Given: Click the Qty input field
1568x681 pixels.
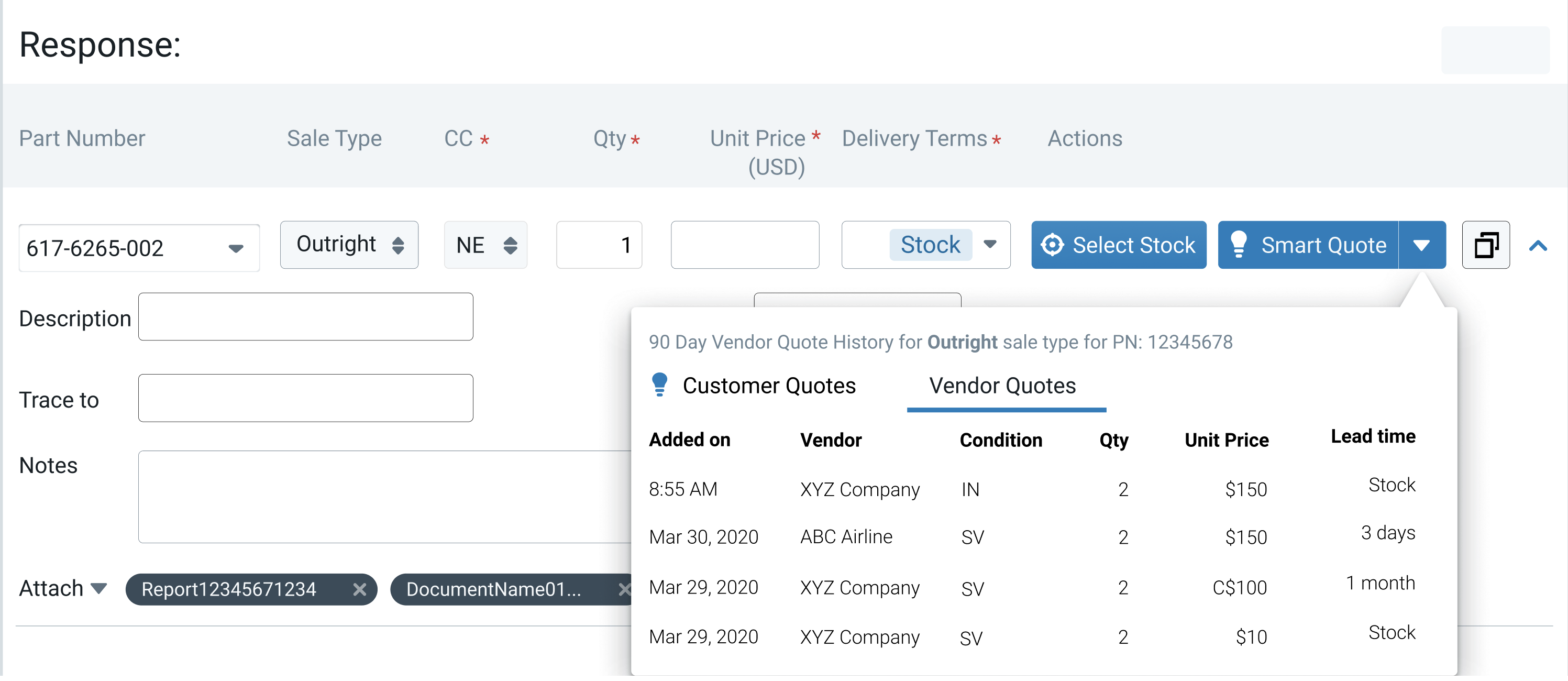Looking at the screenshot, I should (x=599, y=245).
